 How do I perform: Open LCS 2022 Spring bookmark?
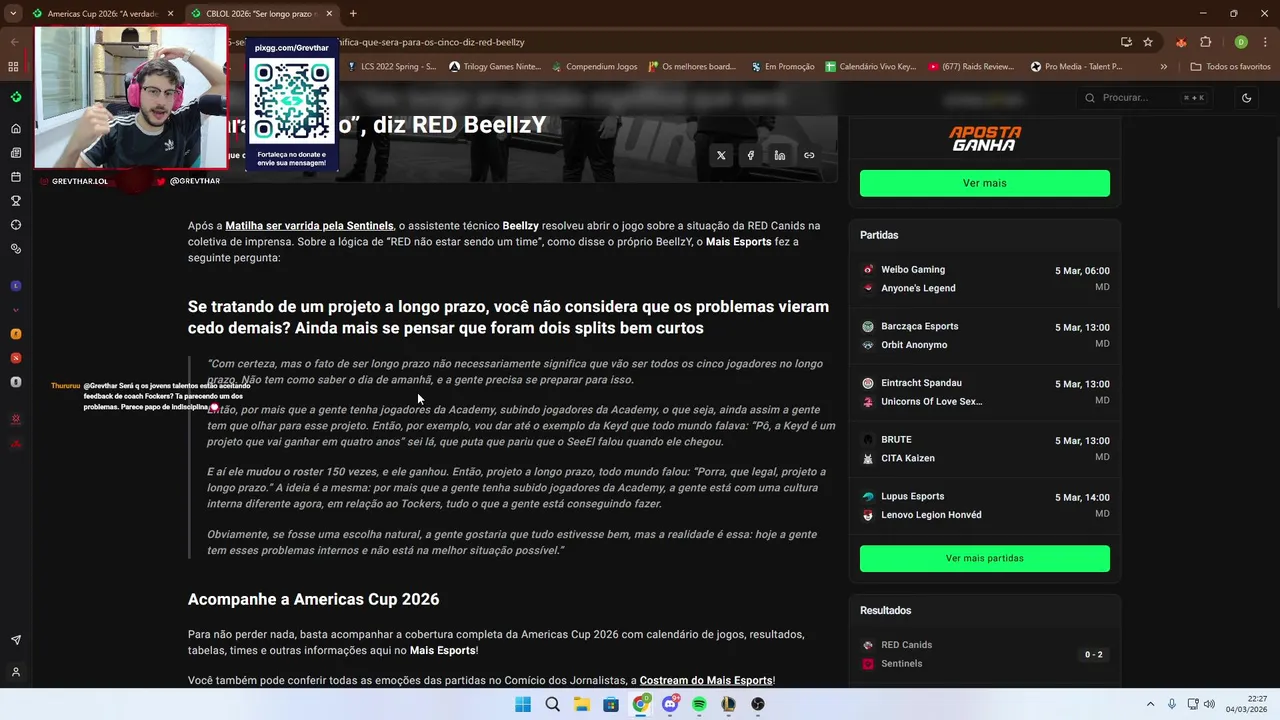click(x=392, y=67)
